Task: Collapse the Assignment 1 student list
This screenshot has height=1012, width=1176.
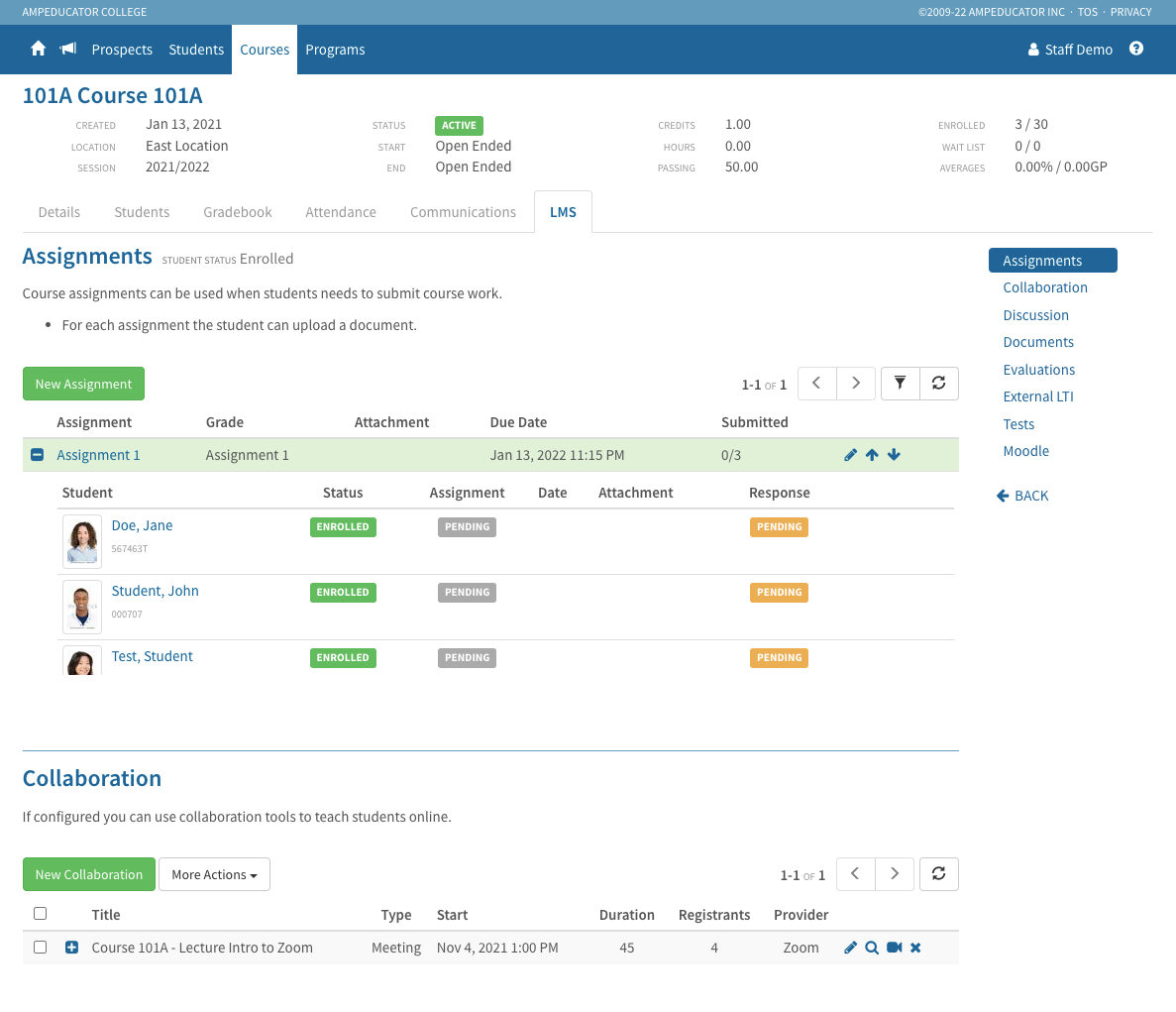Action: (37, 455)
